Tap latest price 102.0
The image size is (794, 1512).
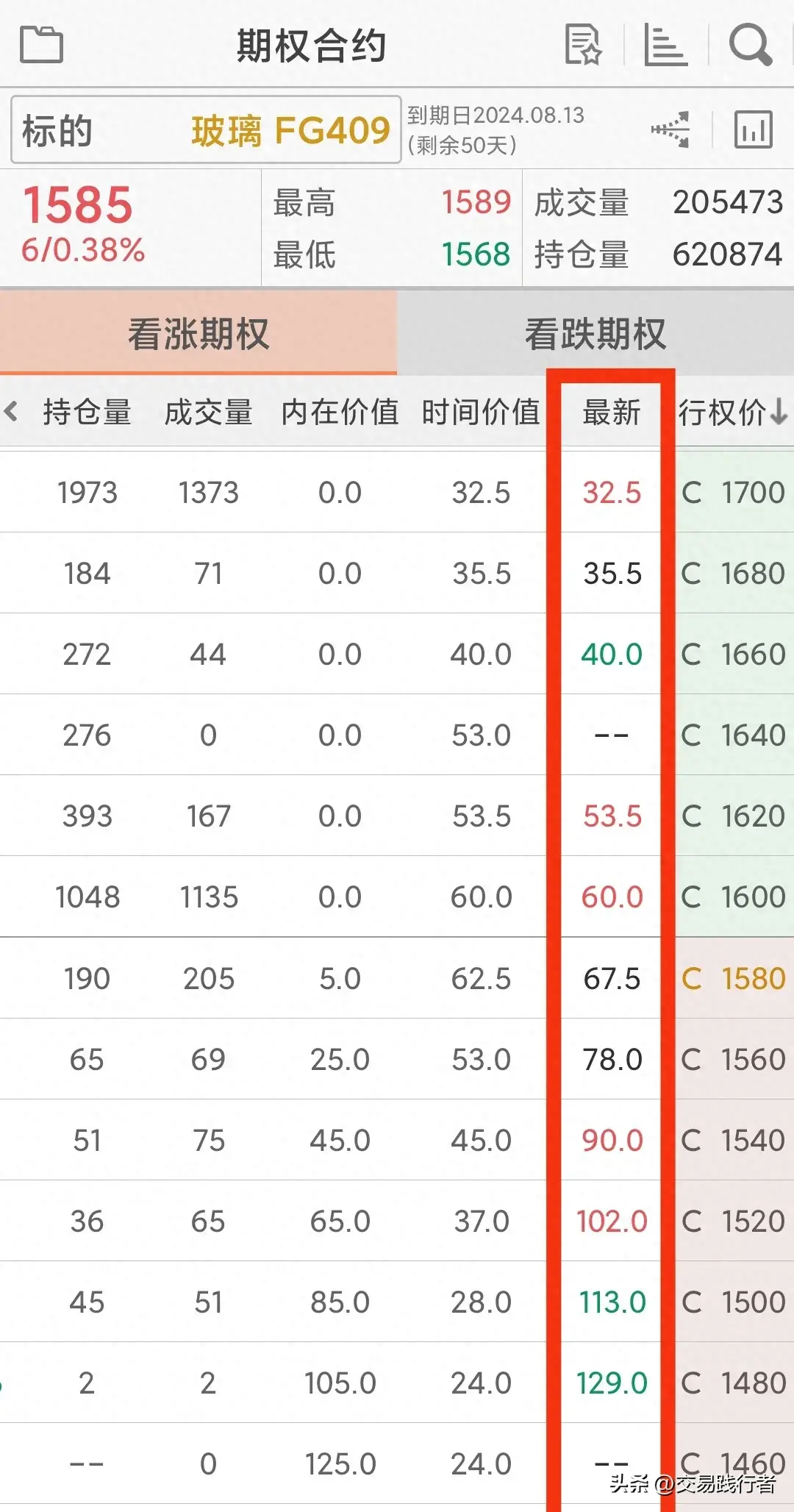(x=612, y=1221)
